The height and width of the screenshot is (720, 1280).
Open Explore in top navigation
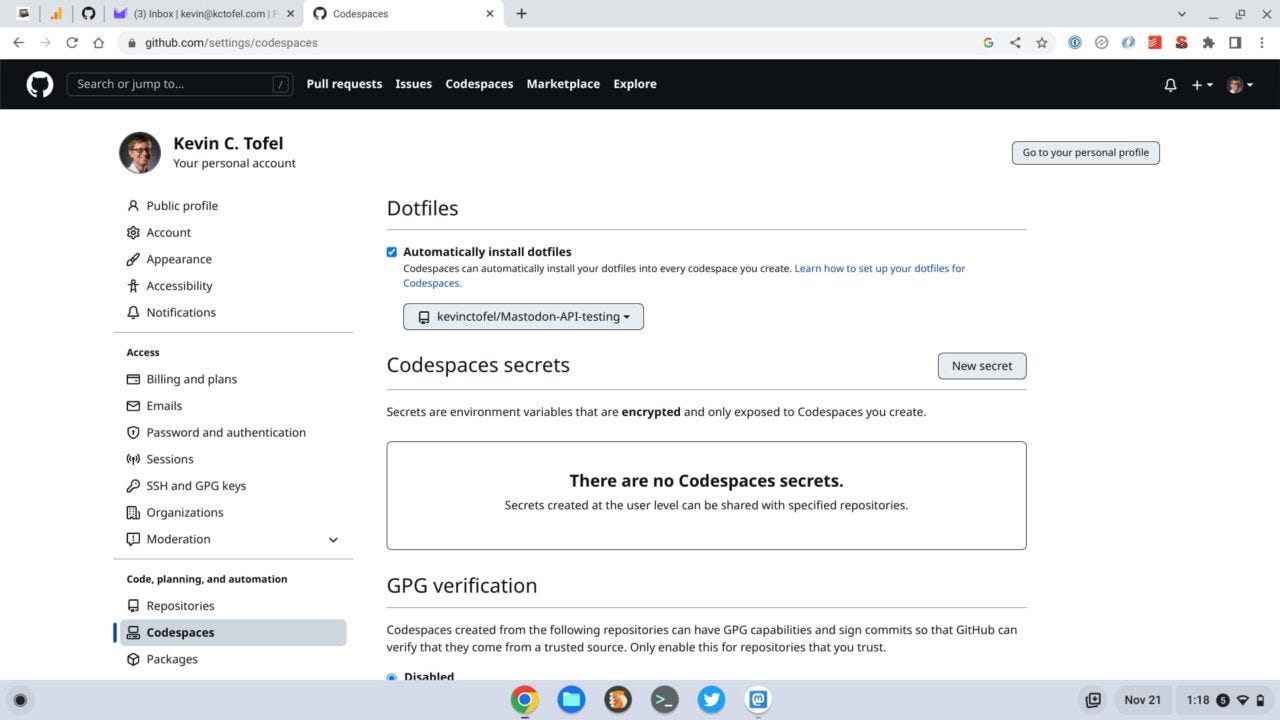(635, 84)
